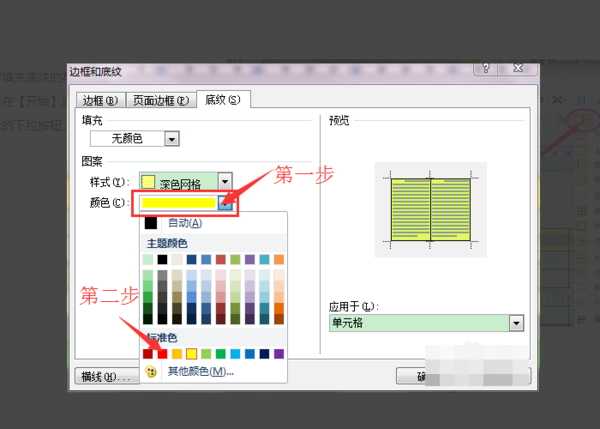Viewport: 600px width, 429px height.
Task: Pick lightest peach tint in orange theme column
Action: 279,275
